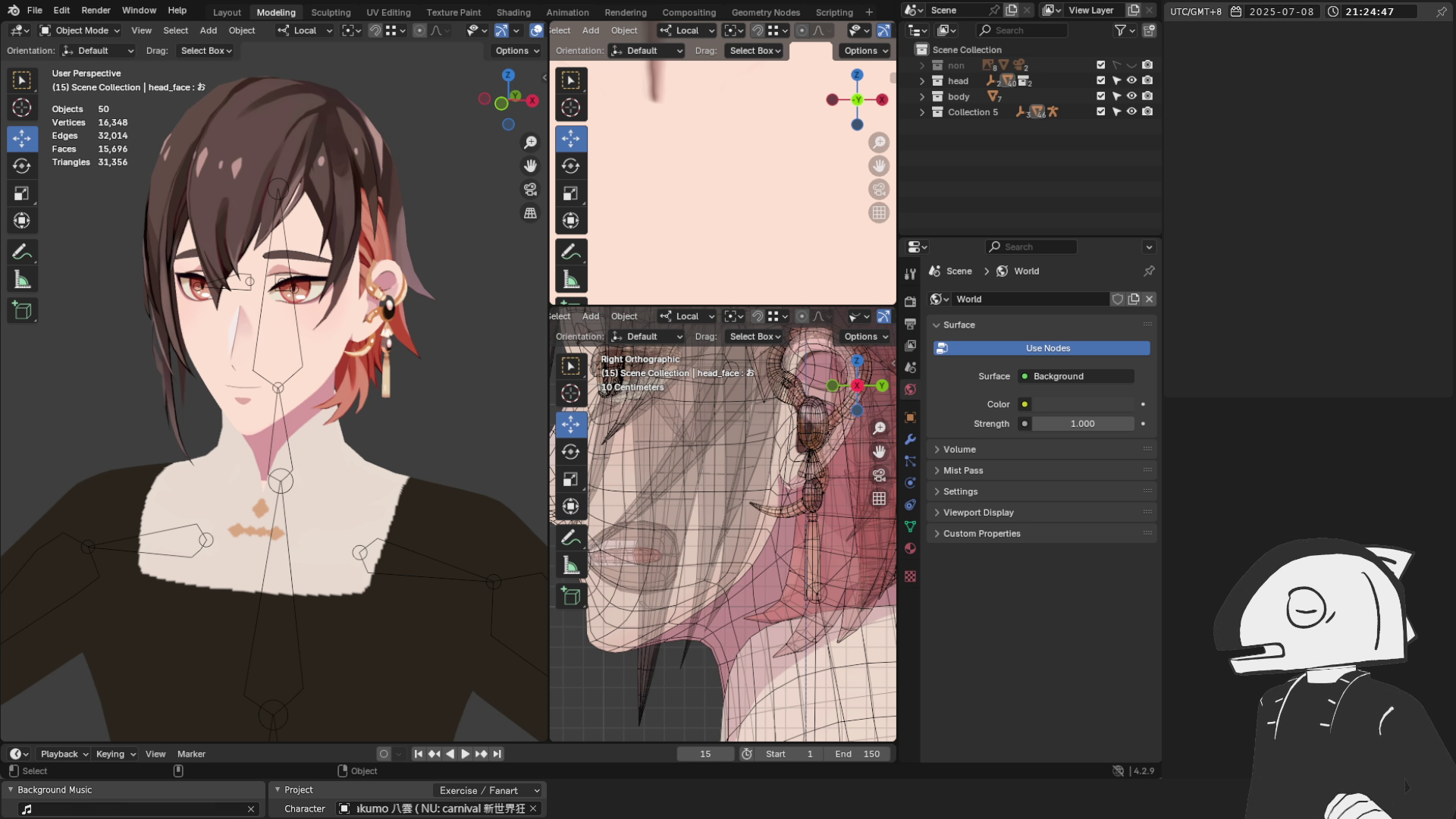Switch to the Shading workspace tab

pyautogui.click(x=513, y=12)
